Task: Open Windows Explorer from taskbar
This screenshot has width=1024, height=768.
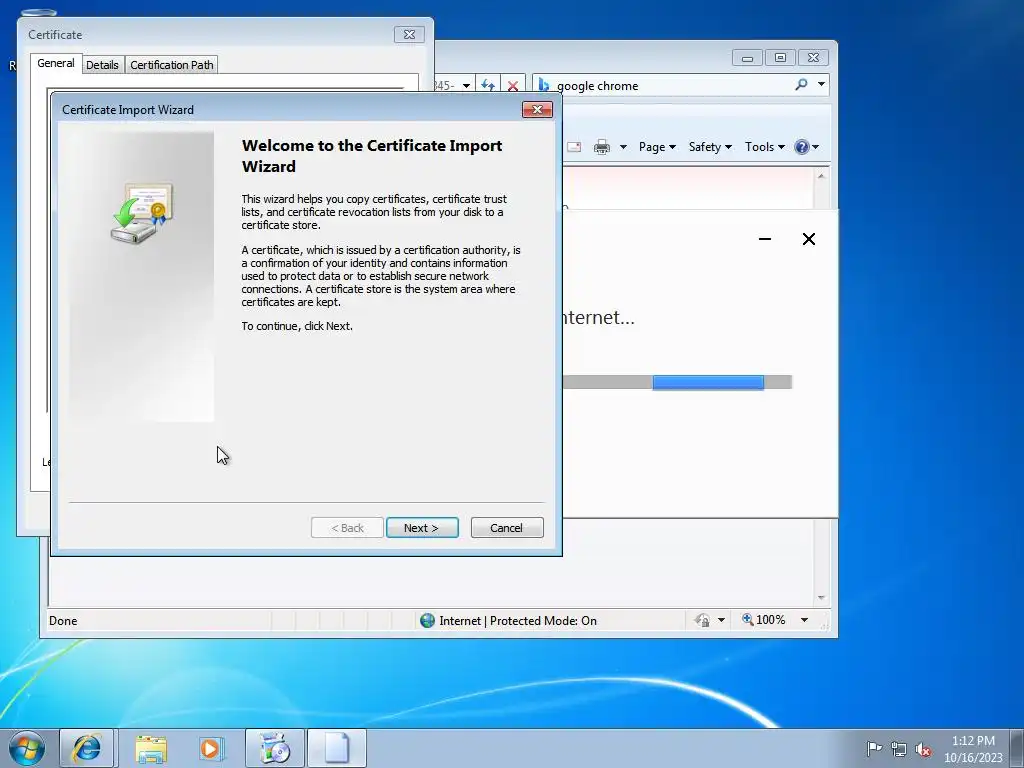Action: click(x=152, y=748)
